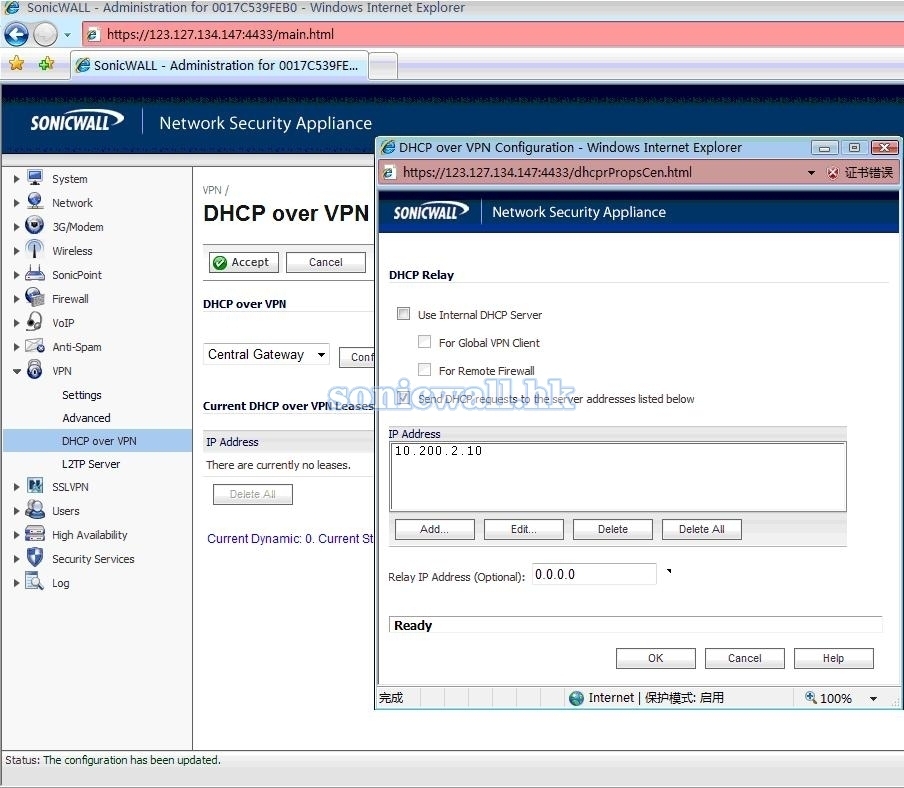This screenshot has height=788, width=904.
Task: Expand the System tree node arrow
Action: pyautogui.click(x=17, y=179)
